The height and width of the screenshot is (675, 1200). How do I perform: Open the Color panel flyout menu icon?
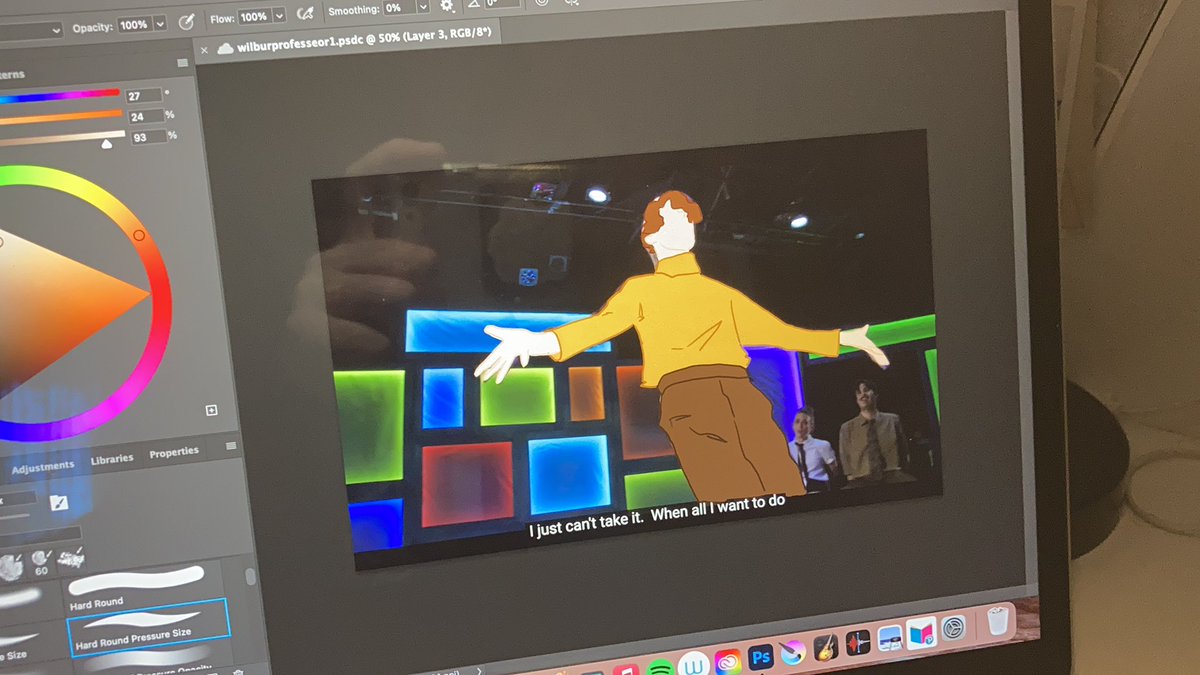tap(183, 63)
